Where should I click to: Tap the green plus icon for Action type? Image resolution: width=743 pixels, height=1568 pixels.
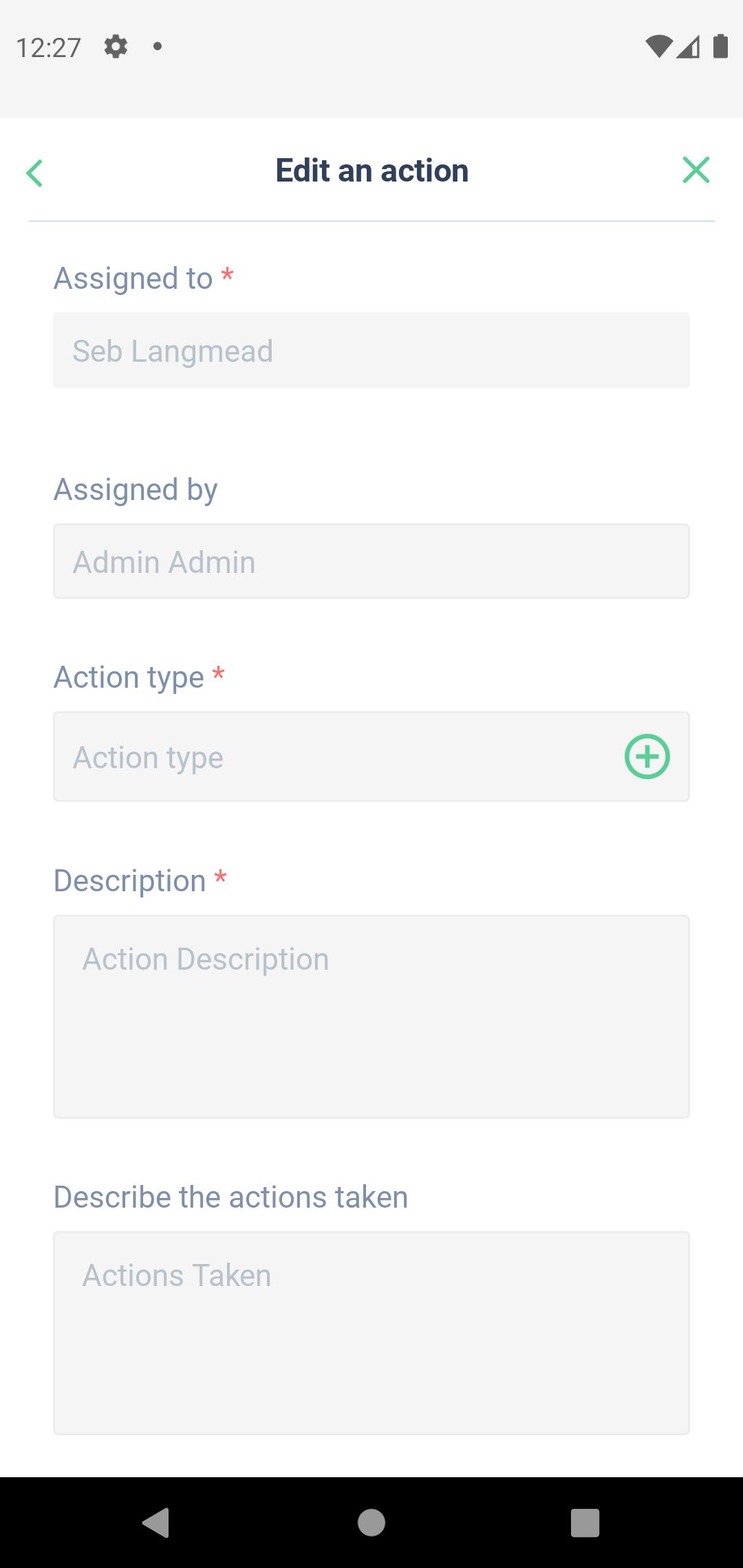click(647, 756)
